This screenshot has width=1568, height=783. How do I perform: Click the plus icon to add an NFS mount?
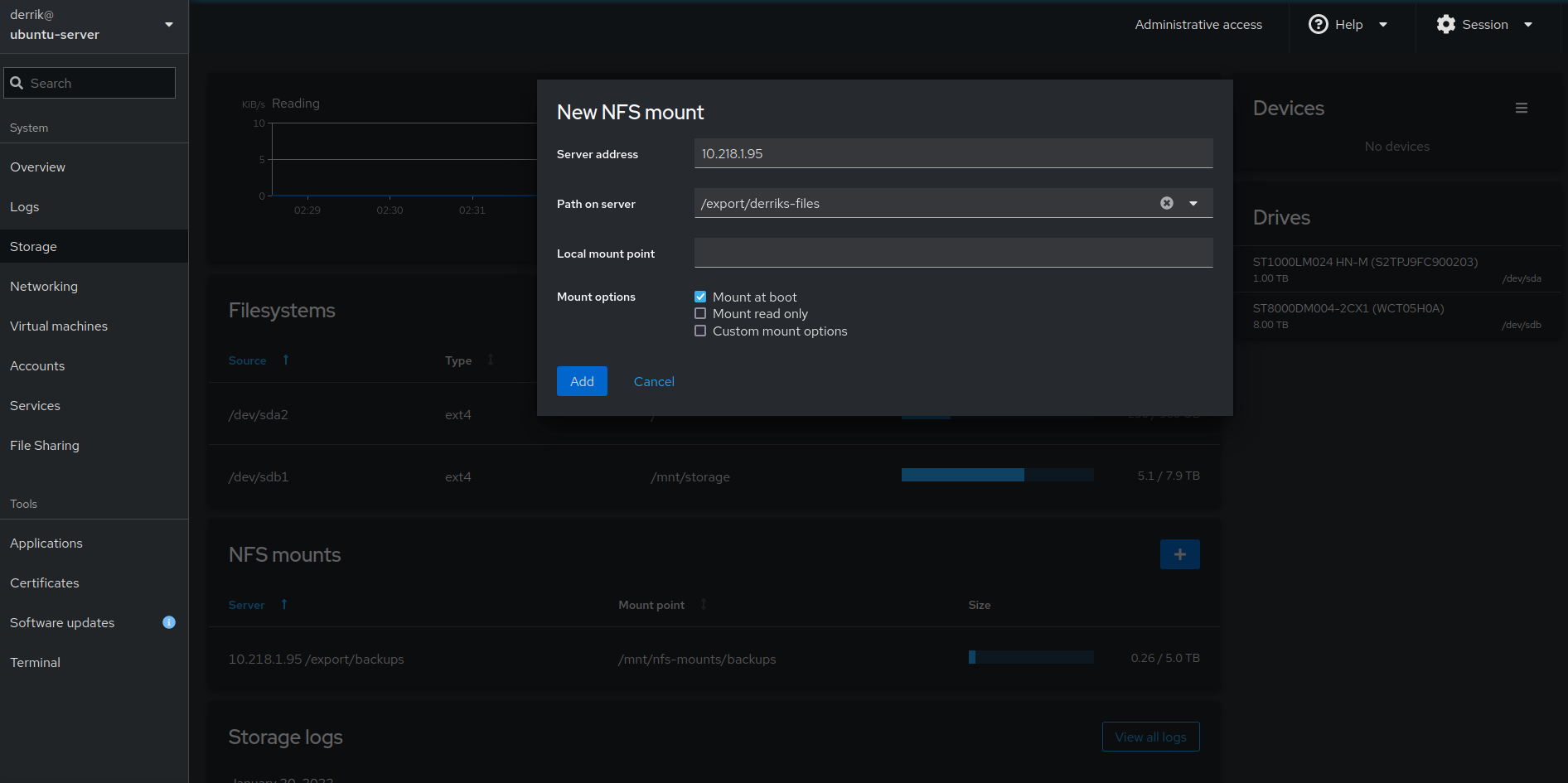pyautogui.click(x=1179, y=553)
